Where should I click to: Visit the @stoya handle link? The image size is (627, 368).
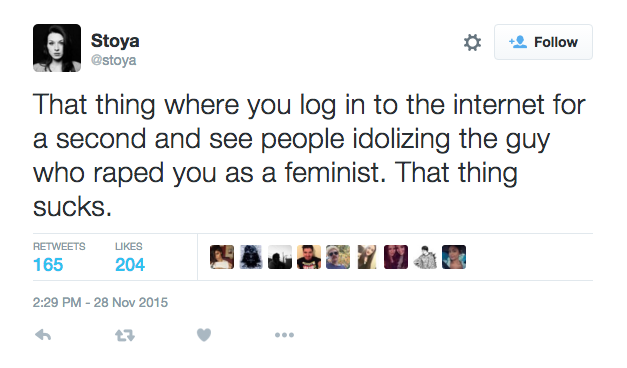click(114, 60)
